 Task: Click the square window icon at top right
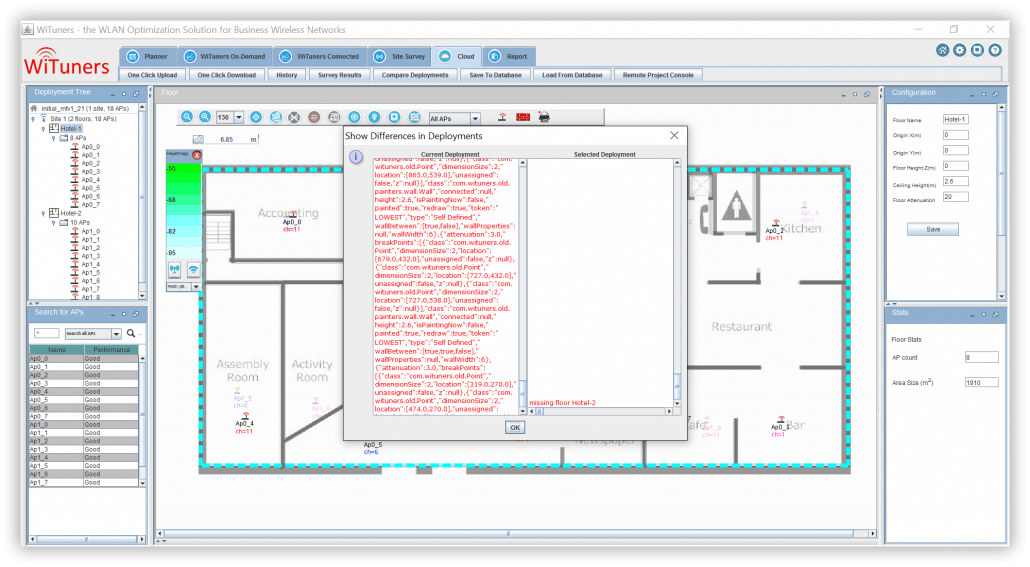977,50
